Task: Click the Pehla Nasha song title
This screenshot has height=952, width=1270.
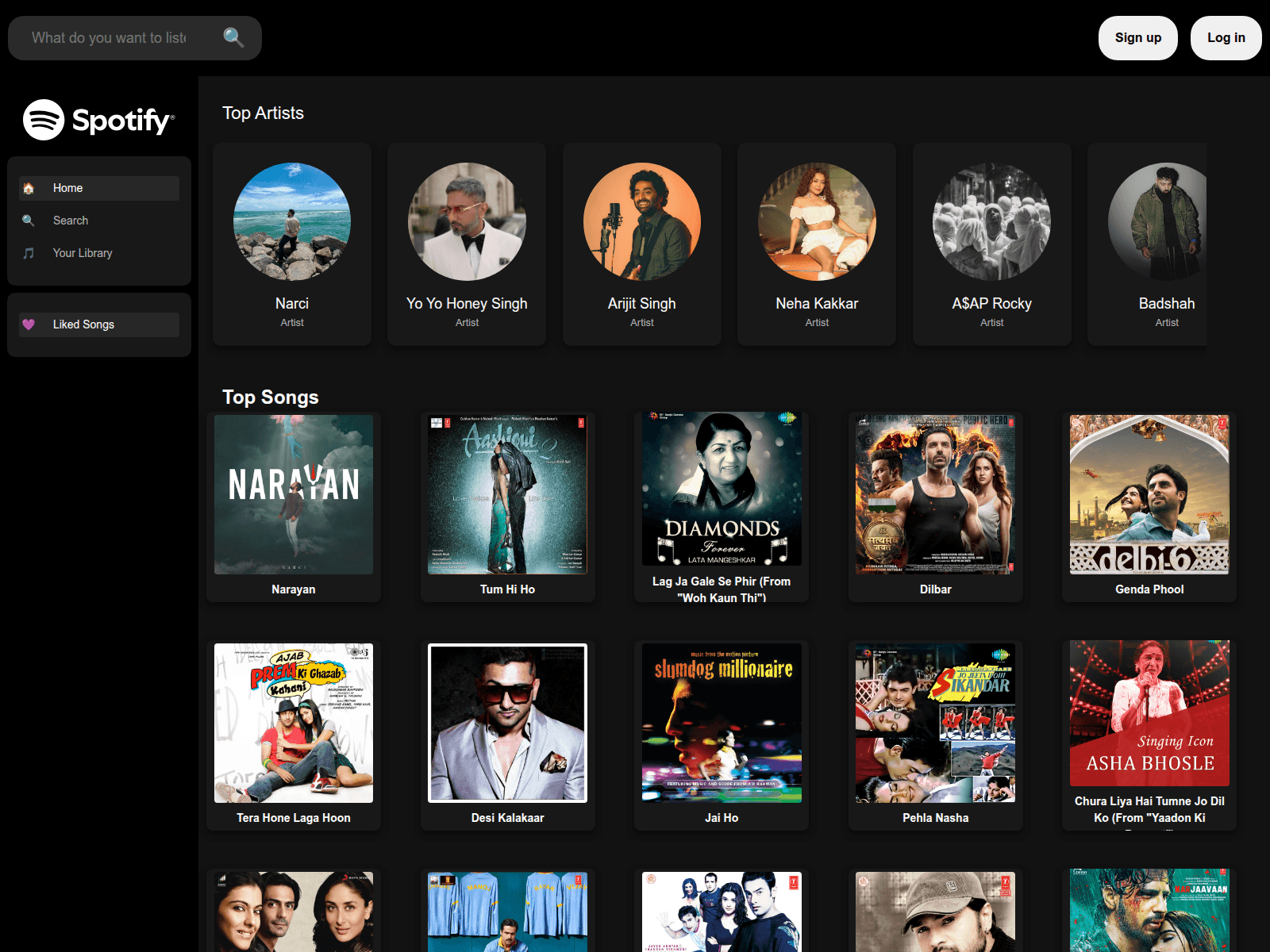Action: pyautogui.click(x=935, y=818)
